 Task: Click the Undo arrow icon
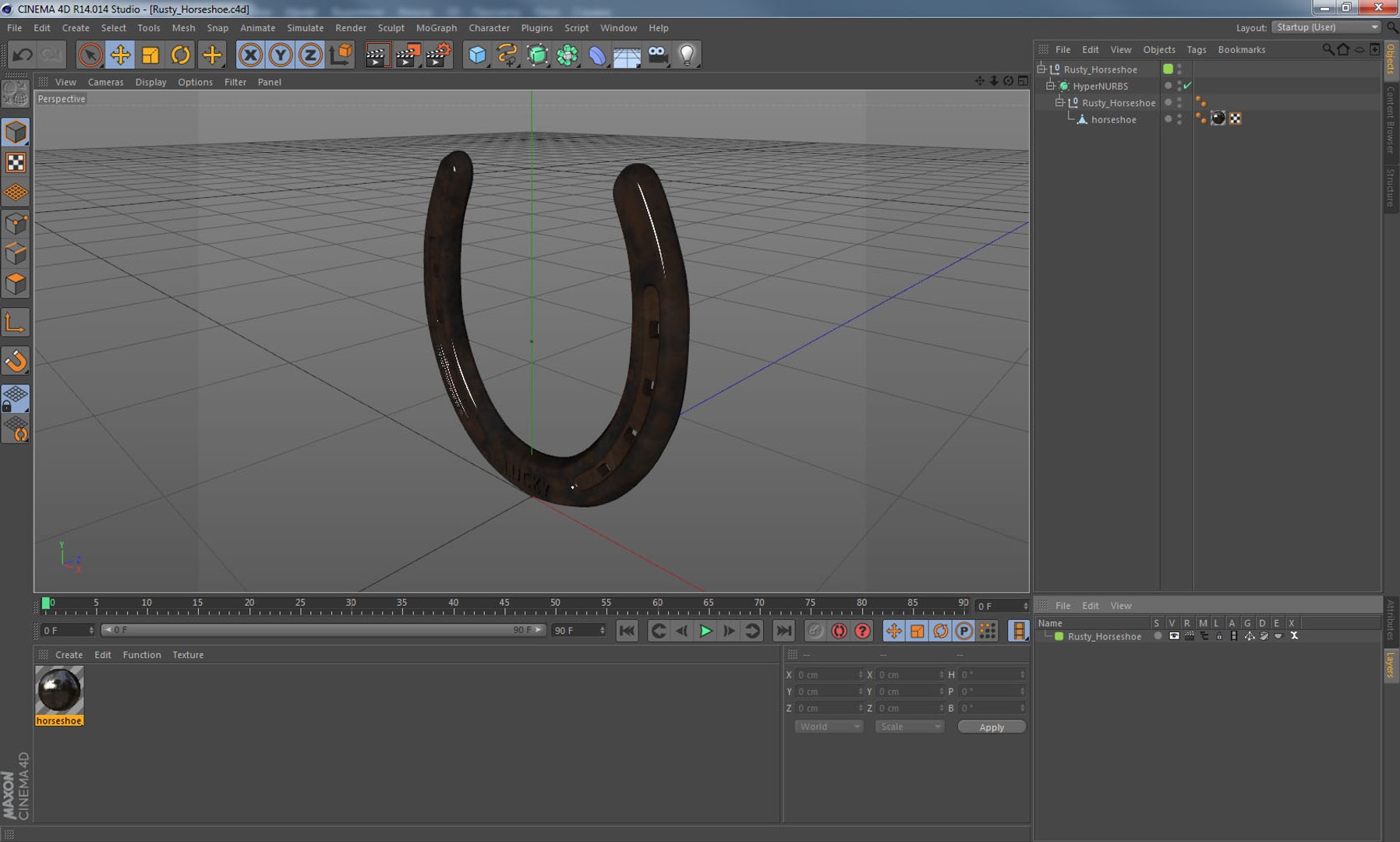pyautogui.click(x=22, y=55)
